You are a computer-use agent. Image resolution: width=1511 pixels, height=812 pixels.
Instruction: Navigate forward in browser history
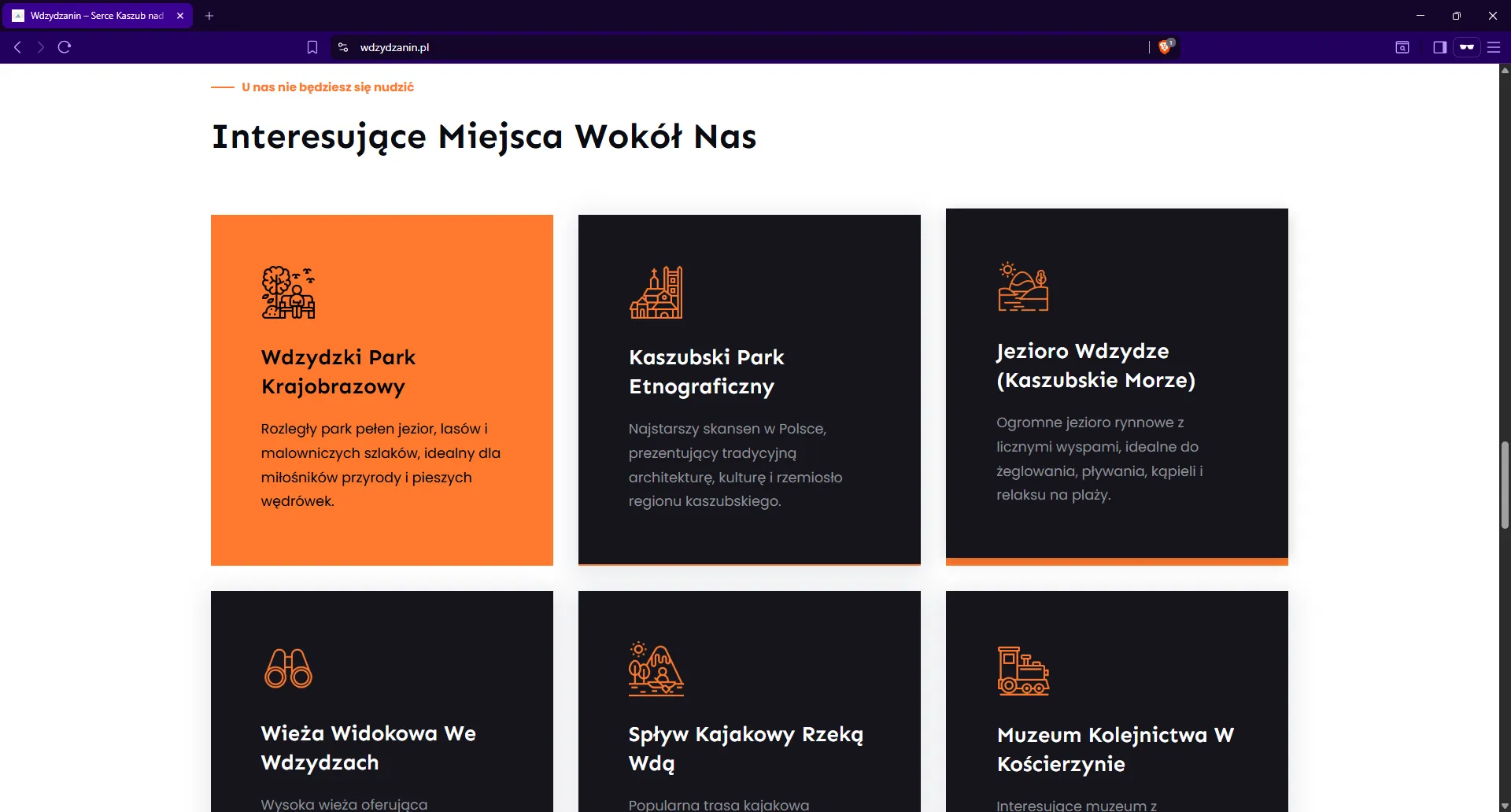(39, 47)
